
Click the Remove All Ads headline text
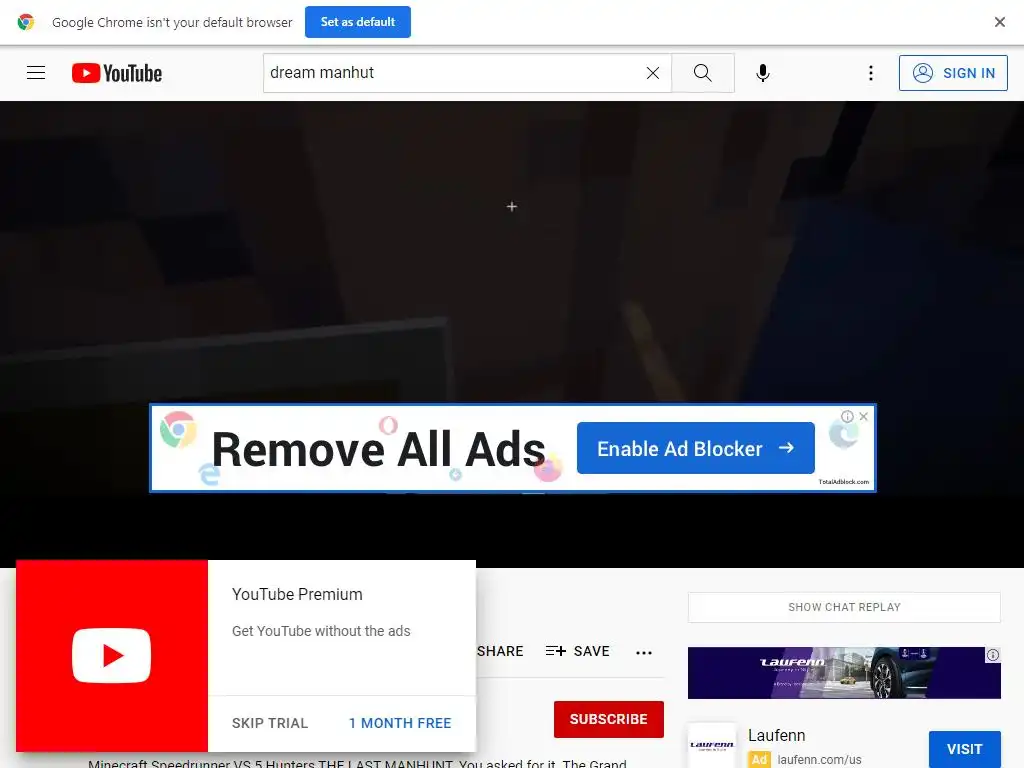379,449
